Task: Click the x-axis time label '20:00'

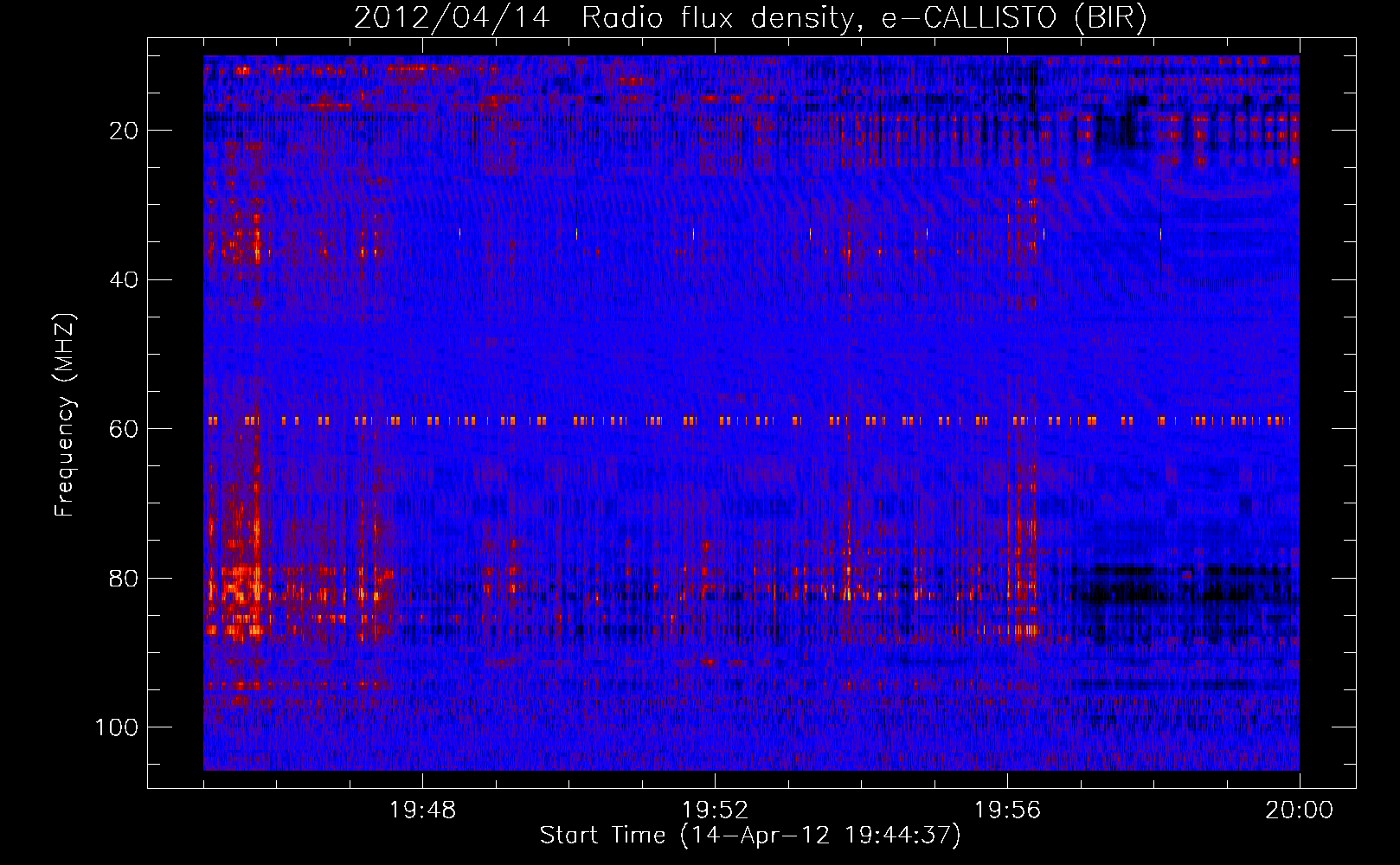Action: click(1300, 811)
